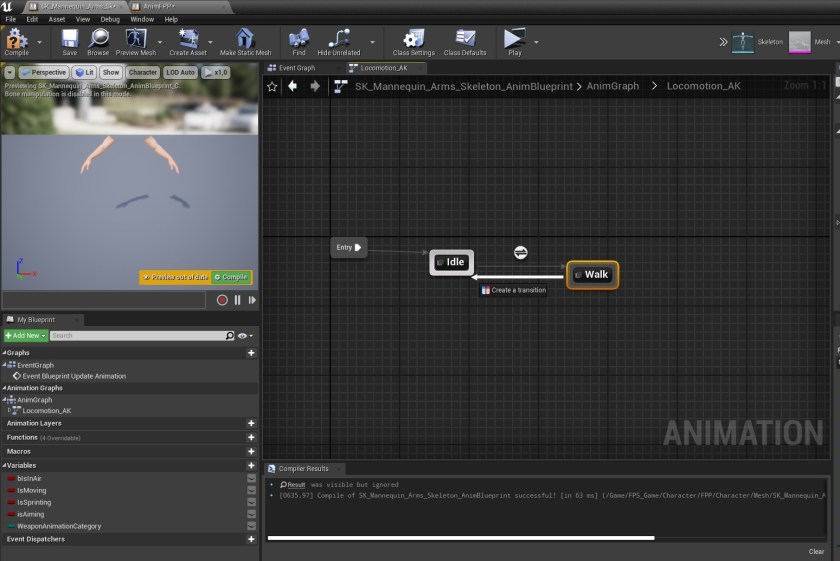Click Browse in the toolbar
This screenshot has width=840, height=561.
point(98,40)
